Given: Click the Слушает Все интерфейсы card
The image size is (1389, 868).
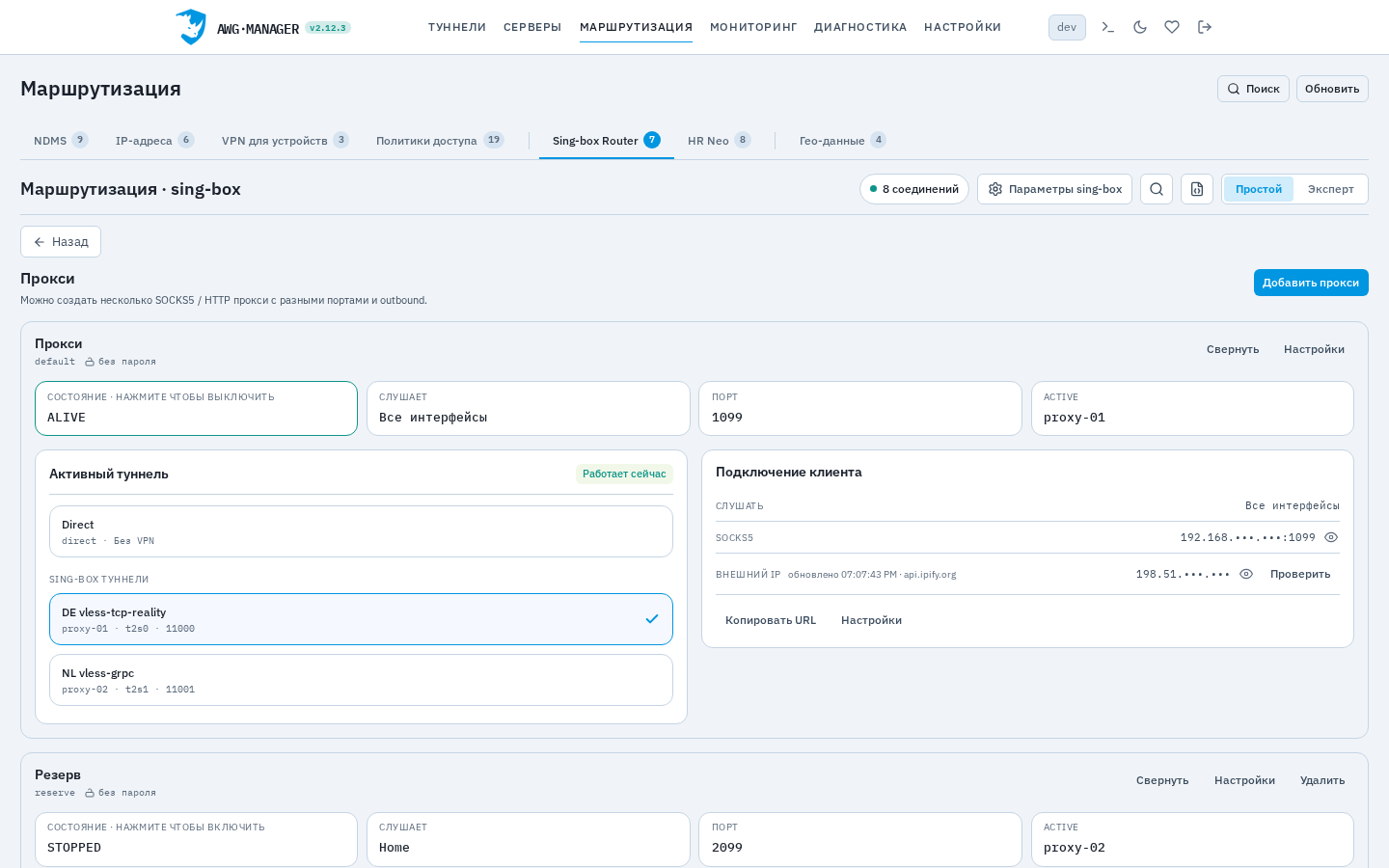Looking at the screenshot, I should click(529, 408).
